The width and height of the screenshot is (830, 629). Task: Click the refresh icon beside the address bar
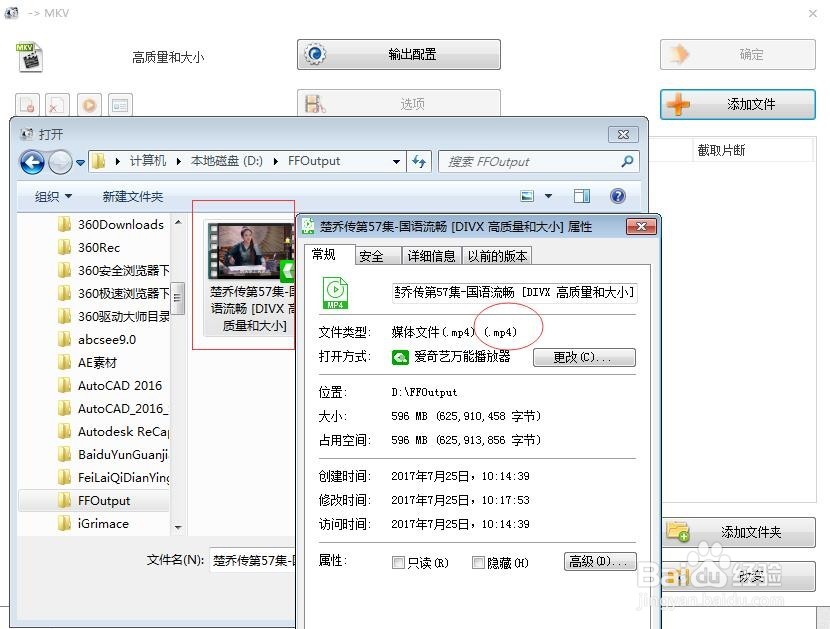coord(418,162)
